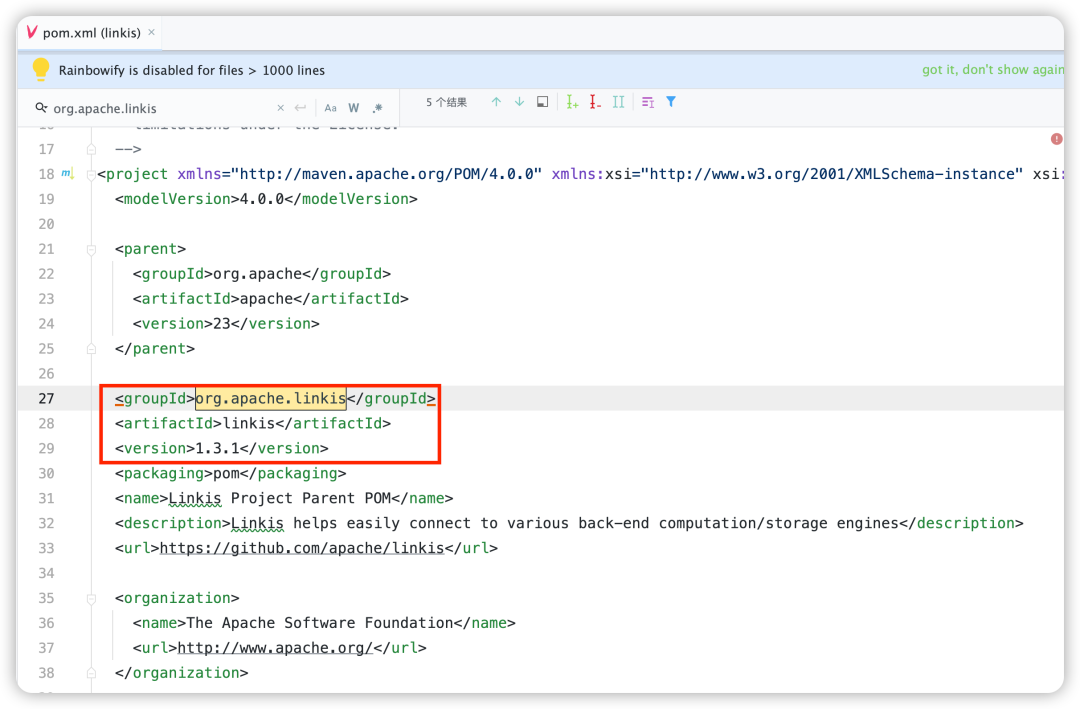Click 'got it, don't show again' link
The width and height of the screenshot is (1080, 709).
pyautogui.click(x=993, y=70)
